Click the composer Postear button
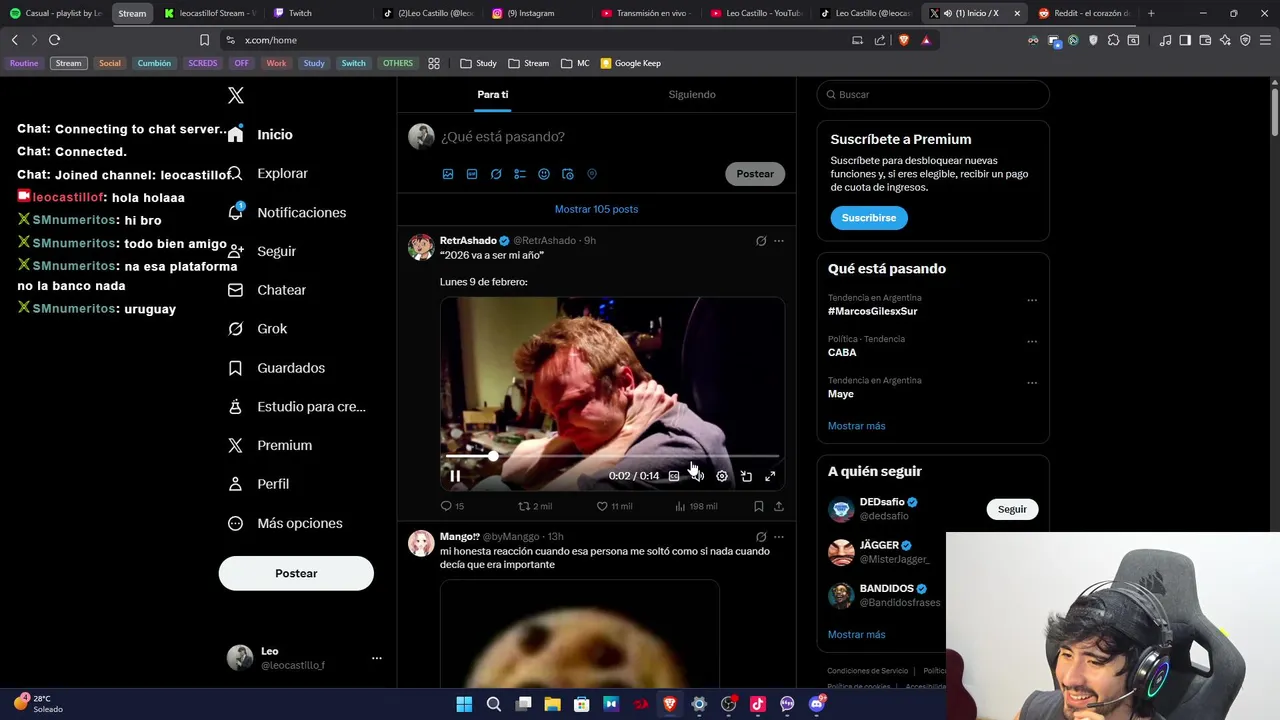 coord(755,174)
